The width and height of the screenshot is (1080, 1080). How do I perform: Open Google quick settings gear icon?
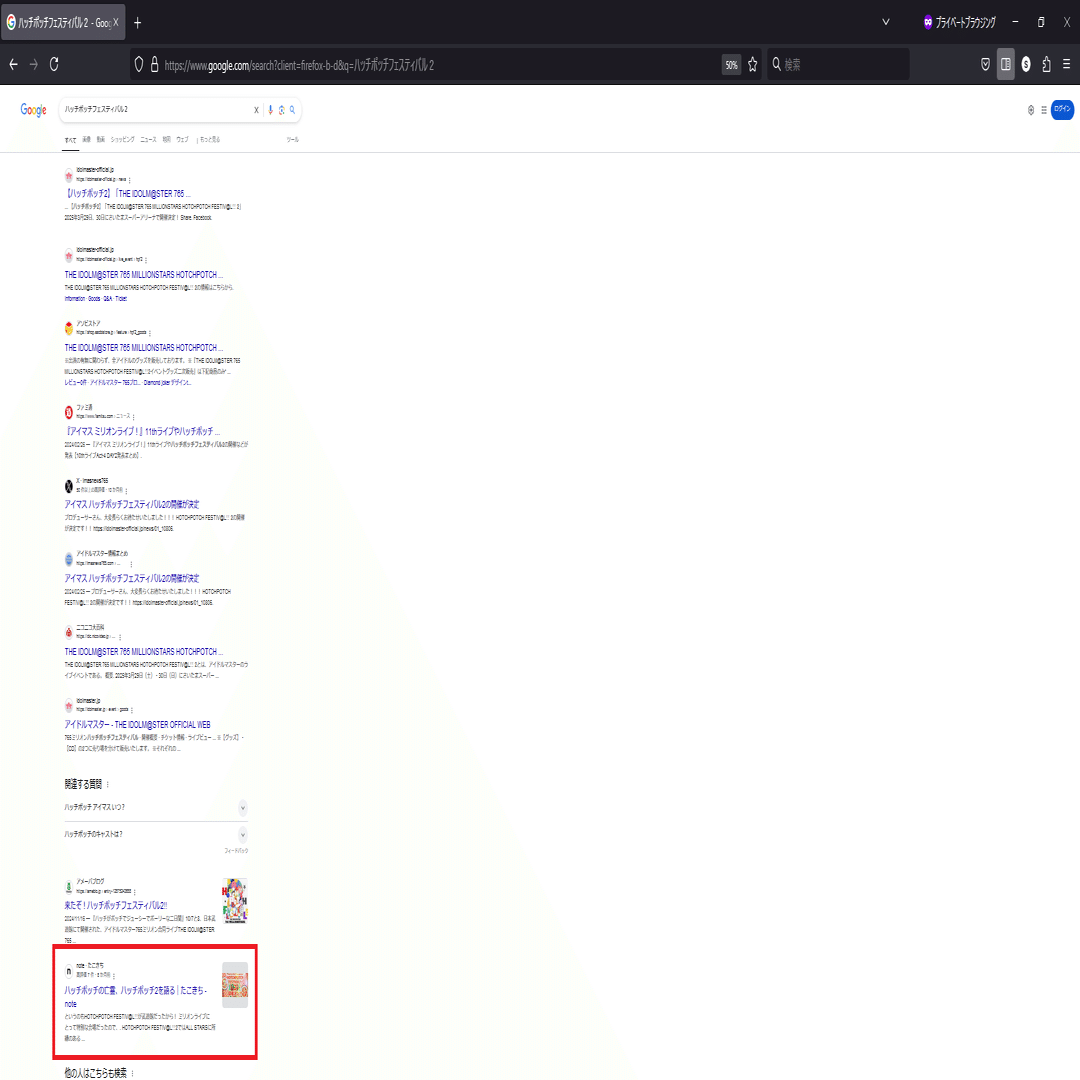(1031, 110)
